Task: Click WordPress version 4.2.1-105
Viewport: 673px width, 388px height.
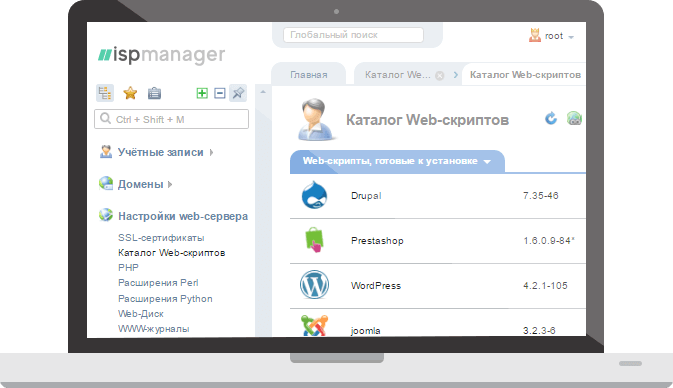Action: [x=546, y=286]
